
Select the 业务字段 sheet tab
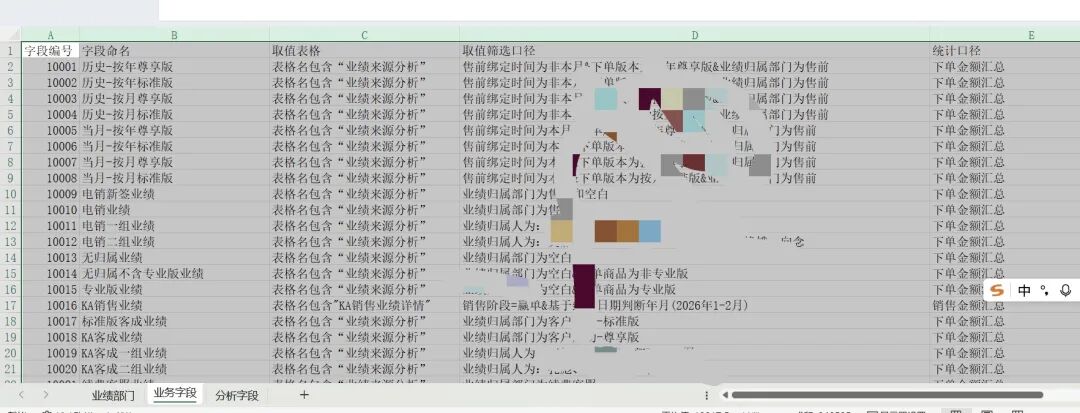(175, 394)
